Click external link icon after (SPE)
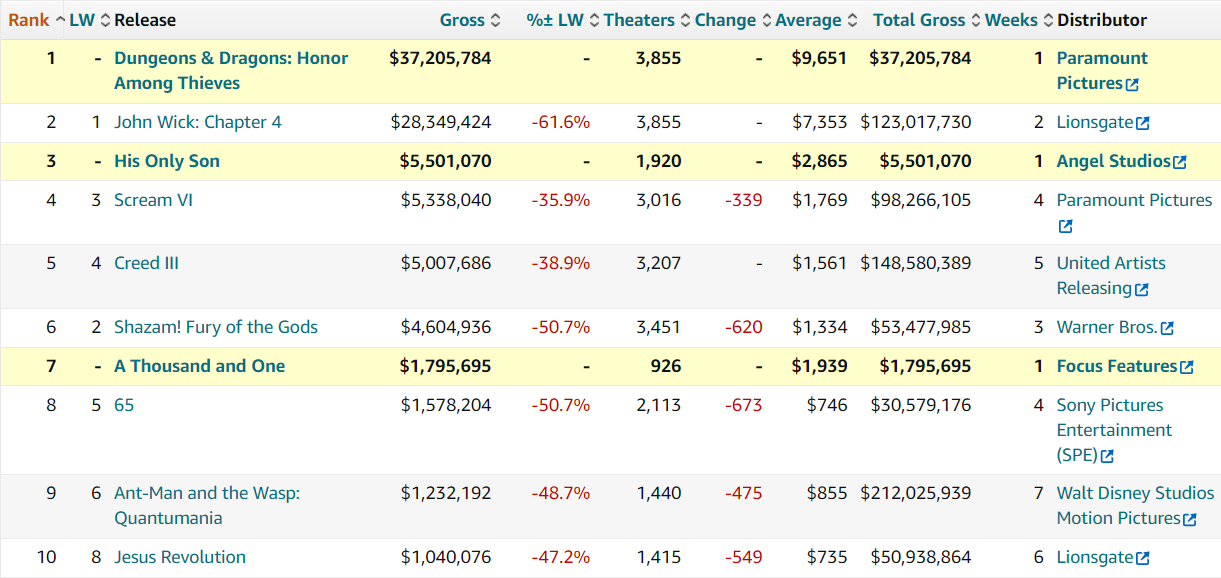1221x578 pixels. 1107,457
